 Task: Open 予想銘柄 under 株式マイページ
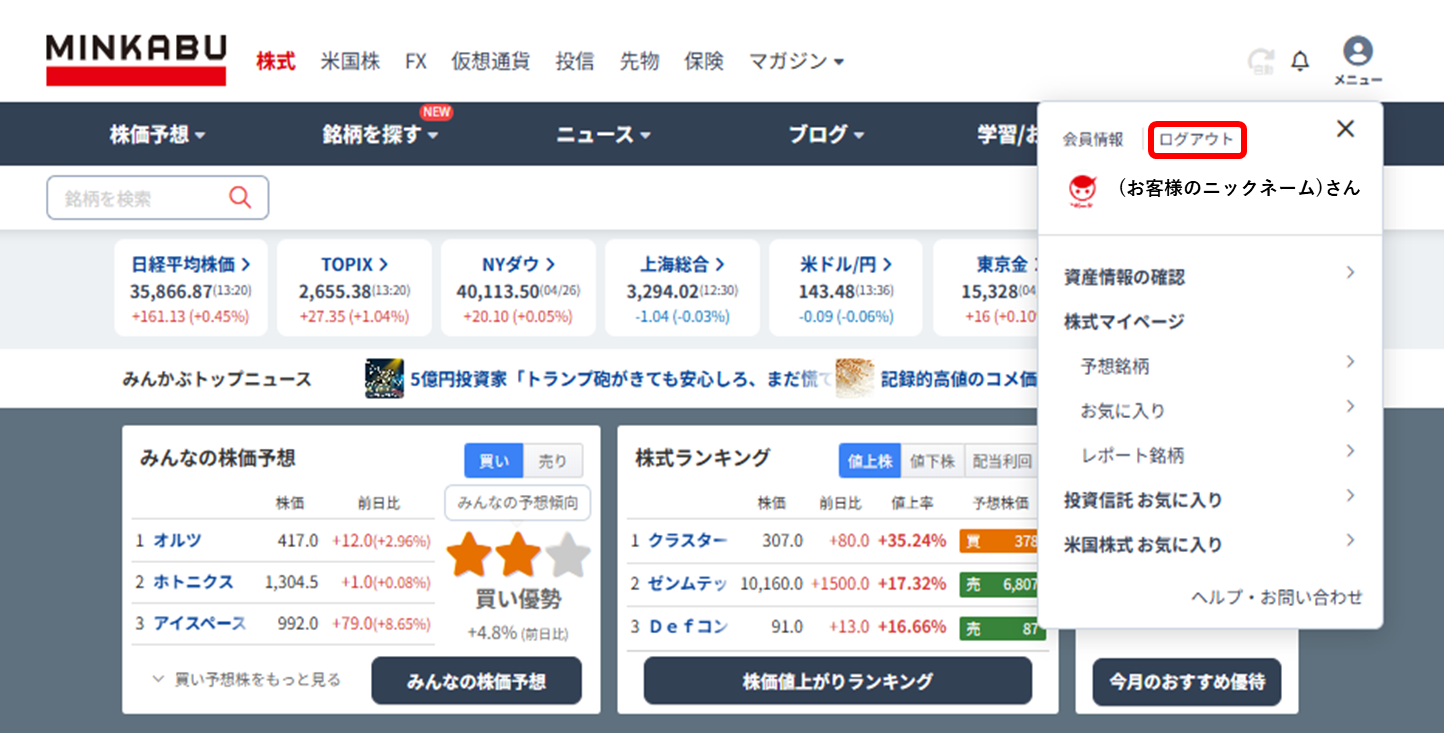click(1218, 366)
